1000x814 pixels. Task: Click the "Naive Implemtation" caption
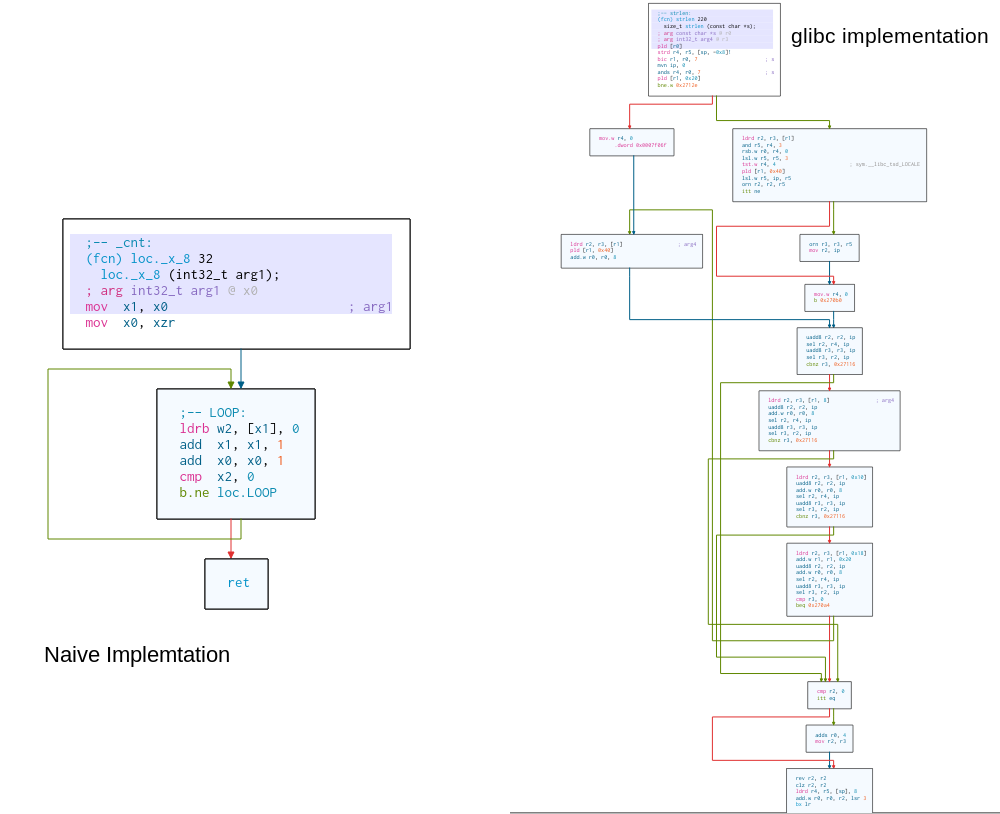coord(137,655)
